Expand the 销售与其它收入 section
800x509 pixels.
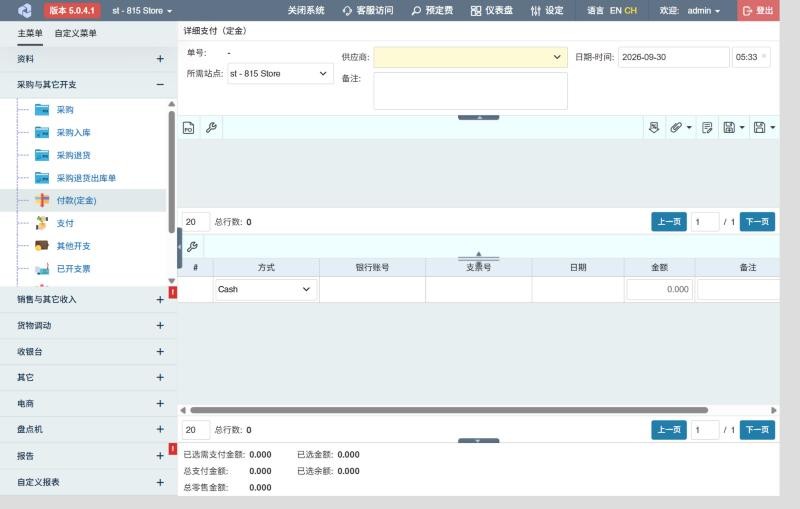tap(160, 299)
